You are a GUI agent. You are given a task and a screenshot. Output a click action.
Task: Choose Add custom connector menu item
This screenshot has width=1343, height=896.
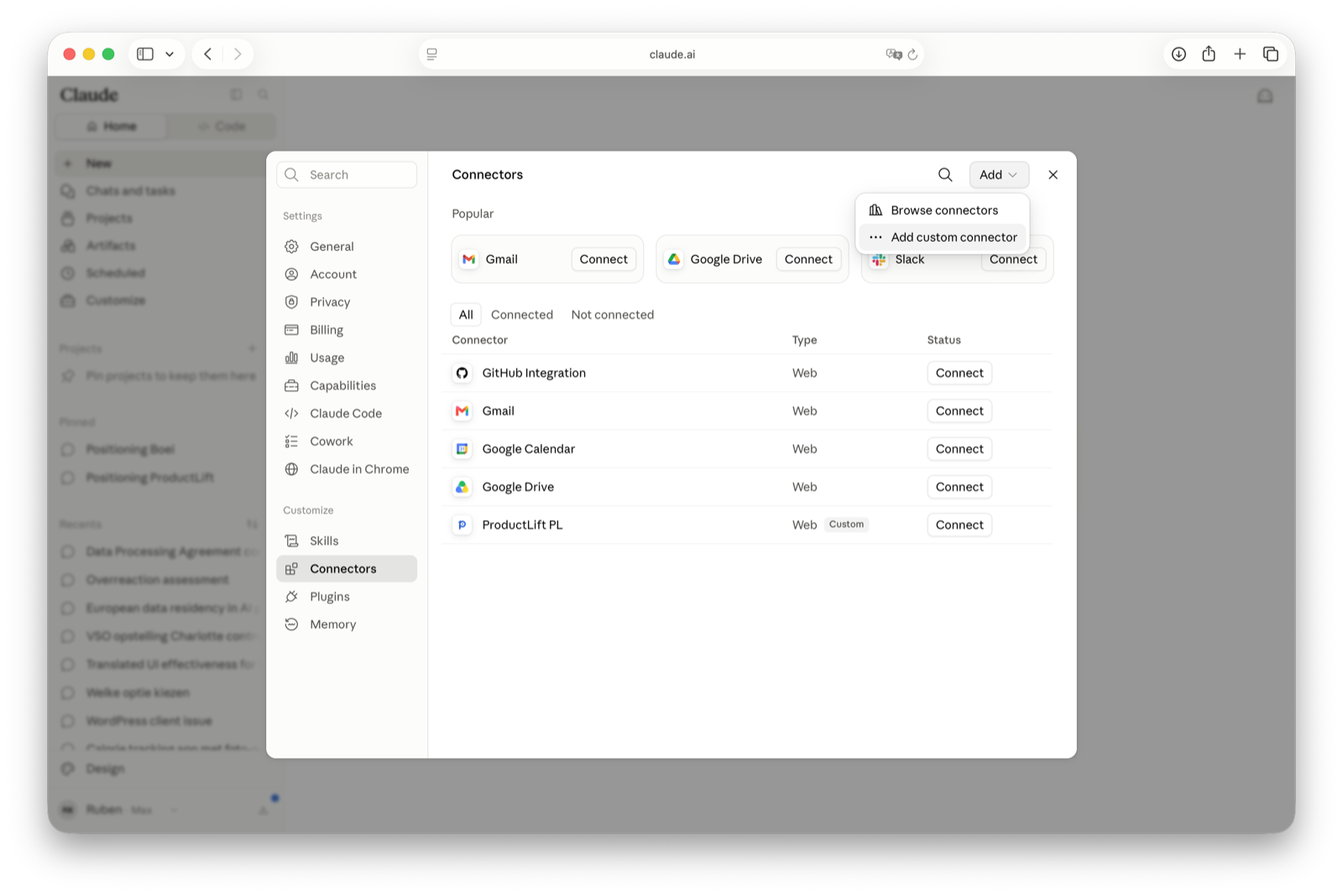click(943, 237)
